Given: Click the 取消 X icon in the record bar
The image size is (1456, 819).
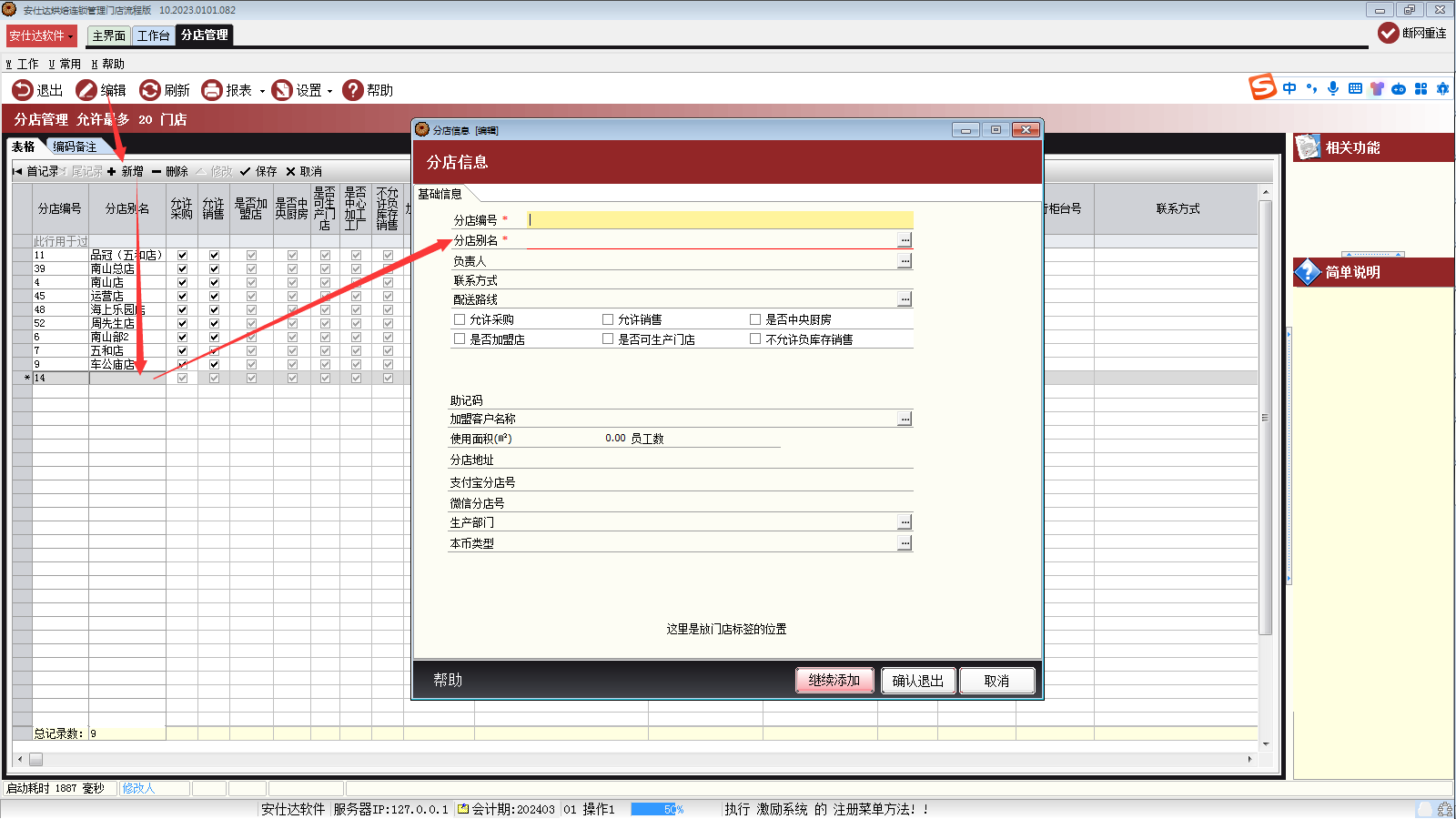Looking at the screenshot, I should pos(290,171).
